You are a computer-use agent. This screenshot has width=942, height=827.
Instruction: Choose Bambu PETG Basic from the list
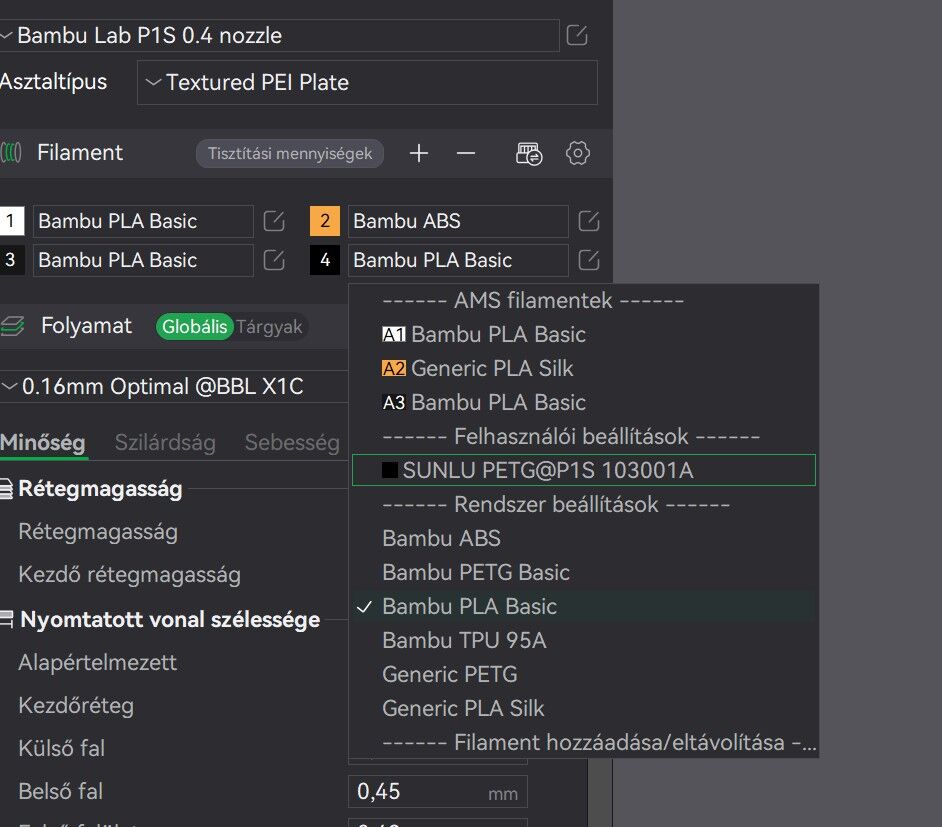coord(583,572)
